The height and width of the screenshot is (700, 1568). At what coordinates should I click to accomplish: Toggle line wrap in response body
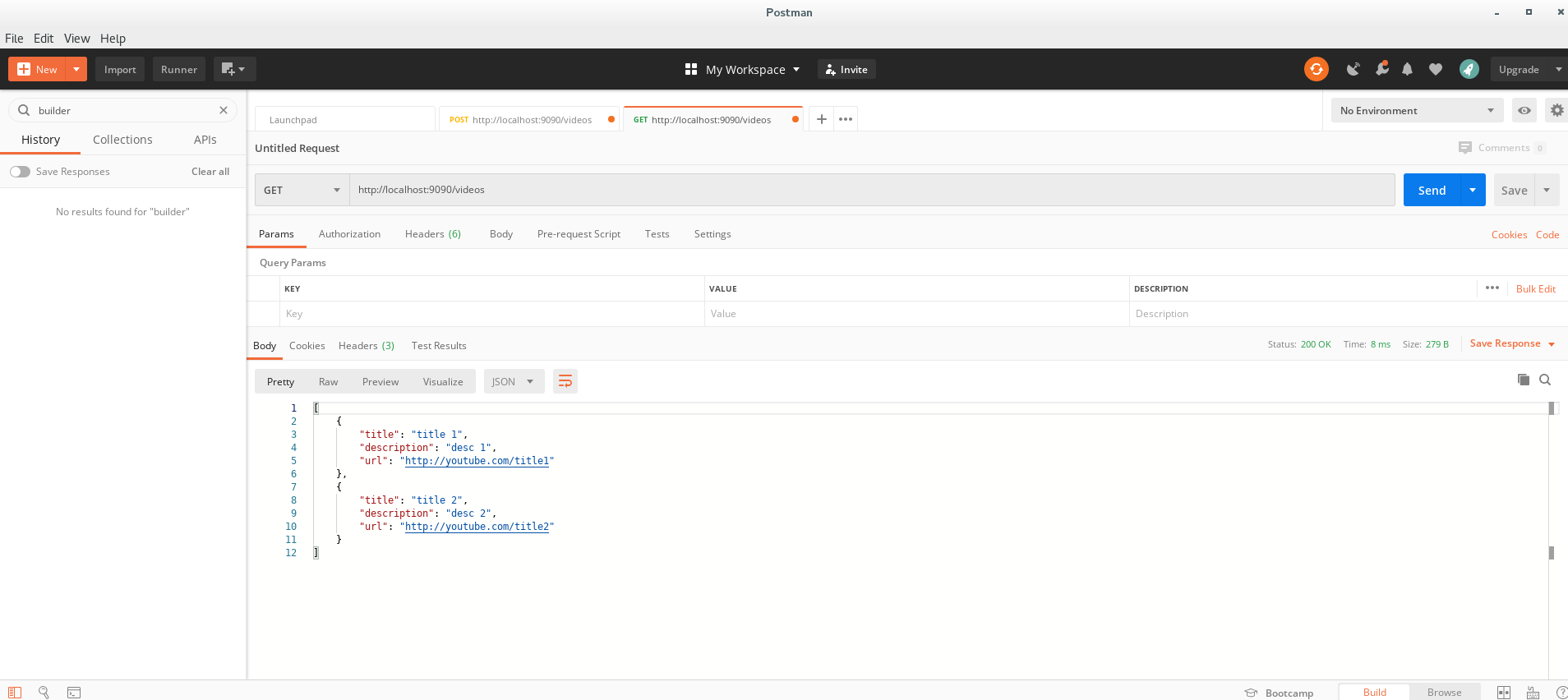[x=565, y=381]
